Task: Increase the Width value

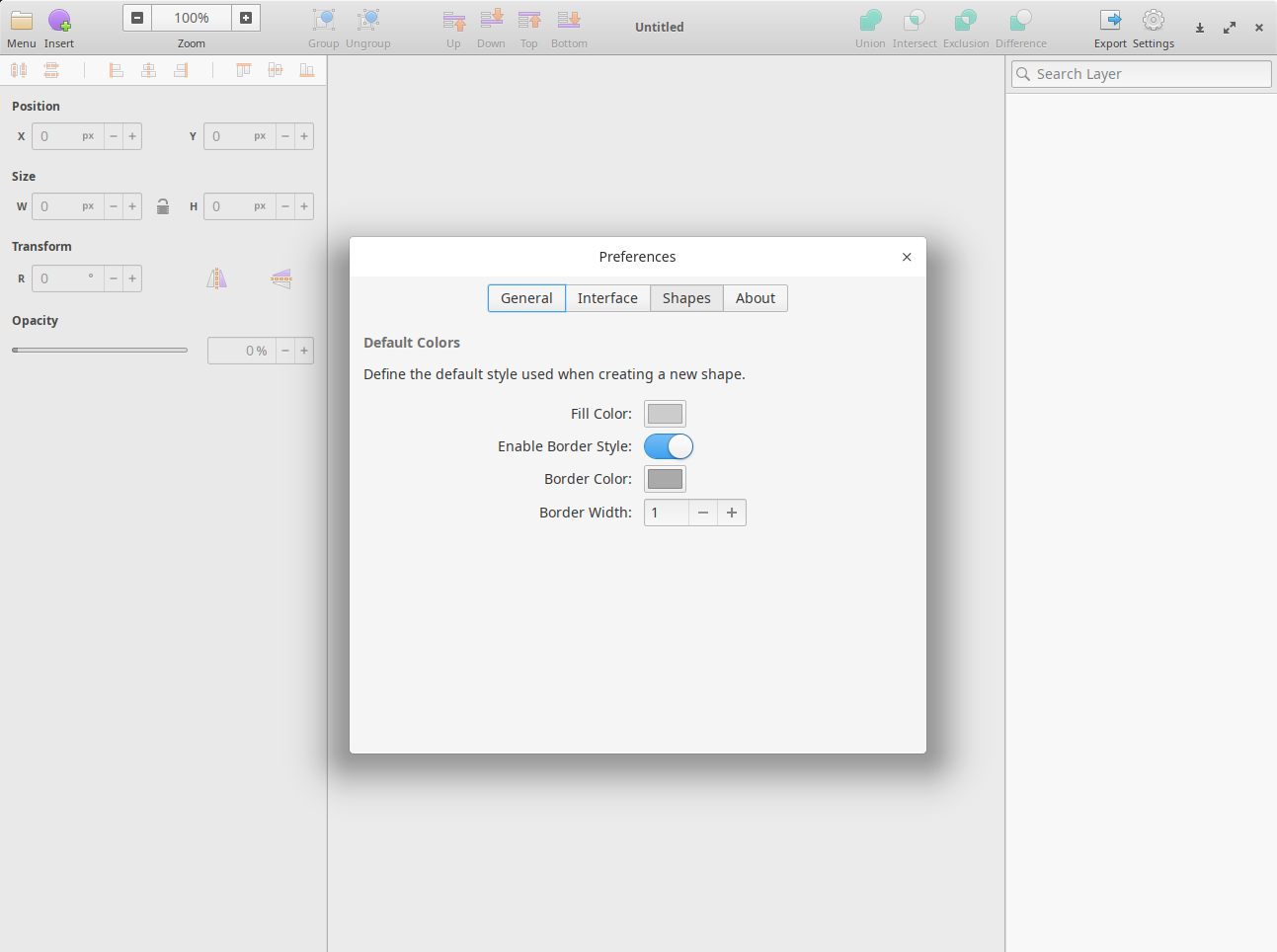Action: point(132,206)
